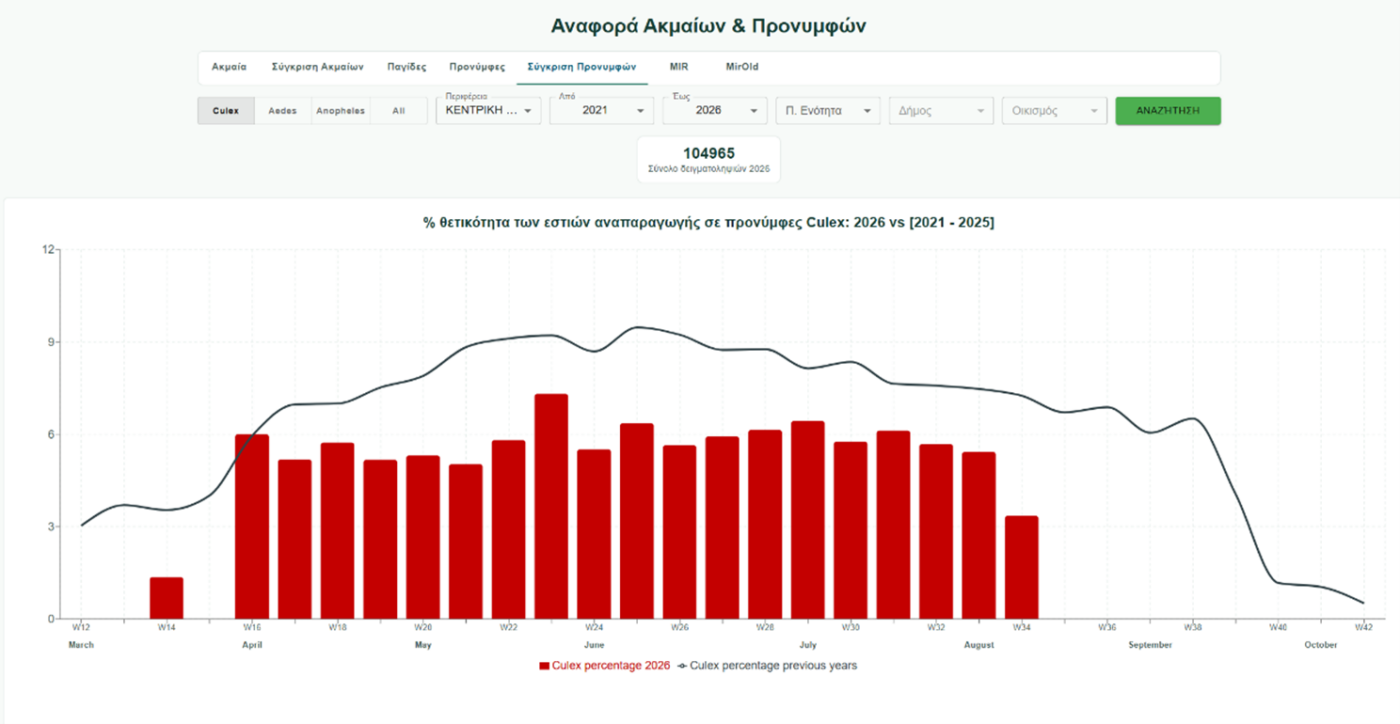This screenshot has width=1400, height=724.
Task: Click the green ΑΝΑΖΗΤΗΣΗ search button
Action: (x=1168, y=110)
